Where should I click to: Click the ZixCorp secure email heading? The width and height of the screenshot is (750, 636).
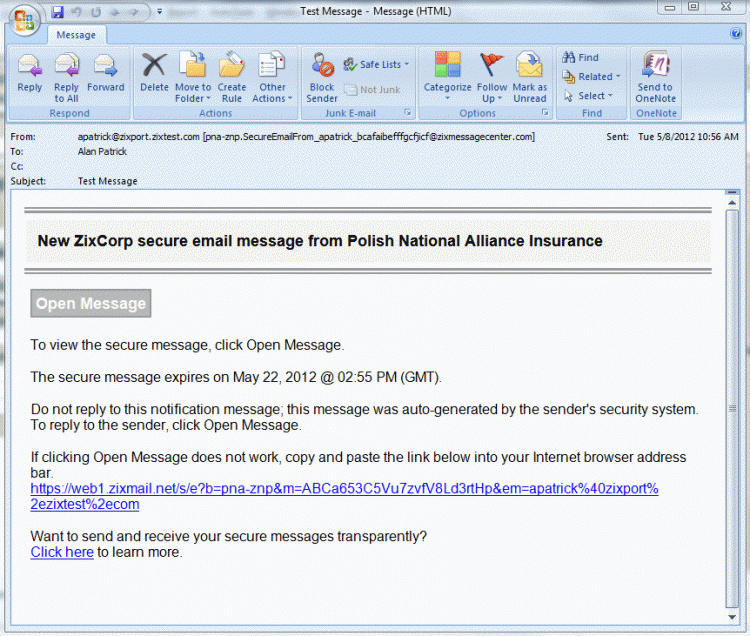click(x=320, y=241)
